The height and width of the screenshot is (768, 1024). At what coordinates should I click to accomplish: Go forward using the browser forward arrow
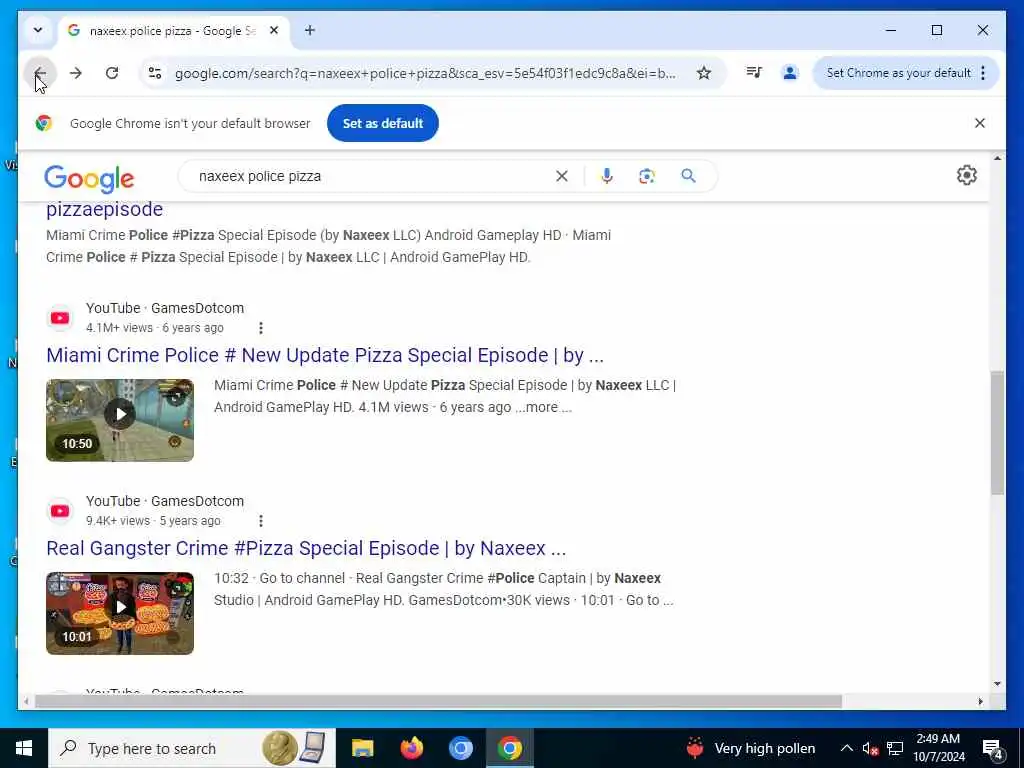coord(76,73)
